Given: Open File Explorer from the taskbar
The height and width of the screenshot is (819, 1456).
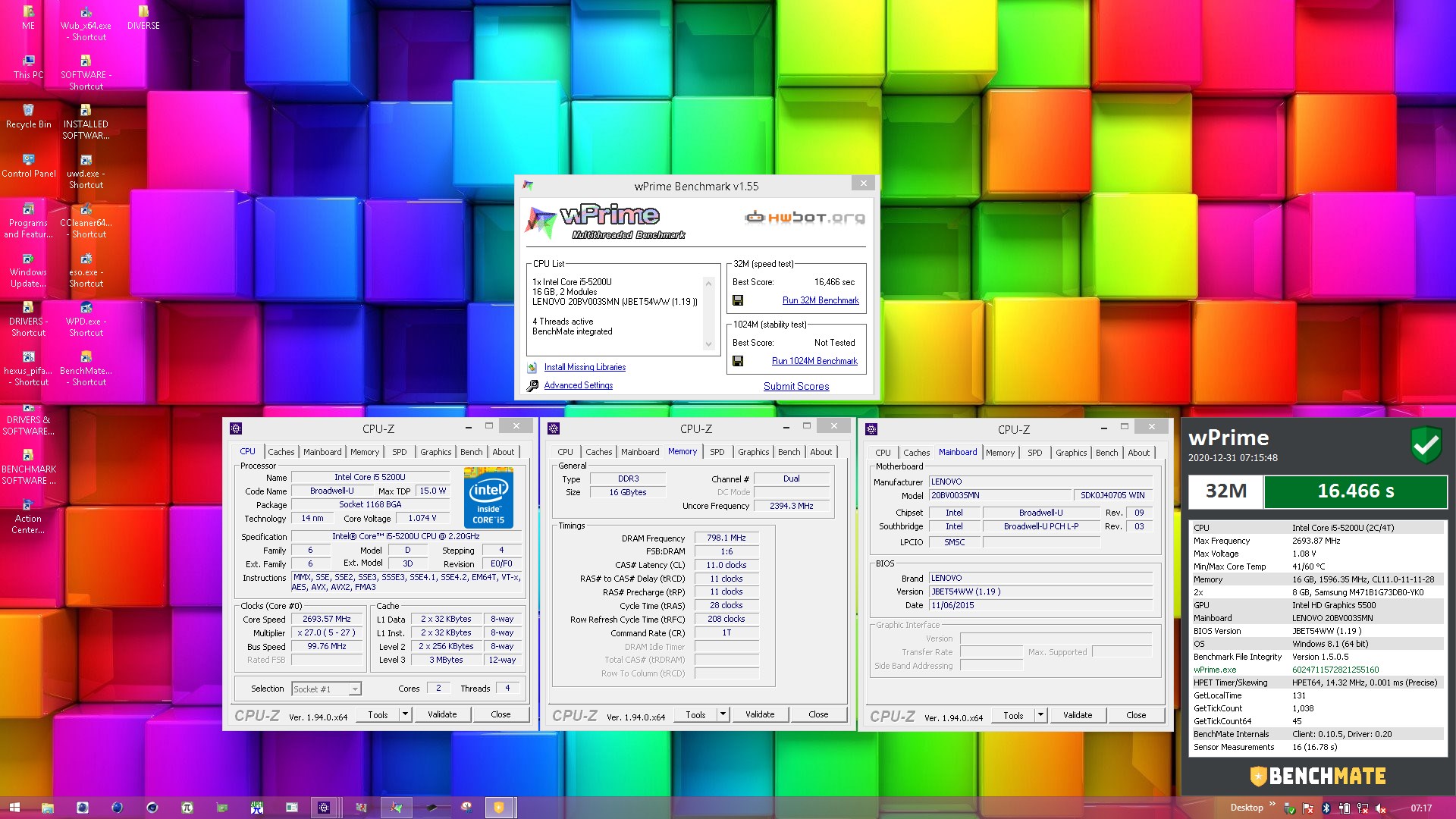Looking at the screenshot, I should coord(47,808).
